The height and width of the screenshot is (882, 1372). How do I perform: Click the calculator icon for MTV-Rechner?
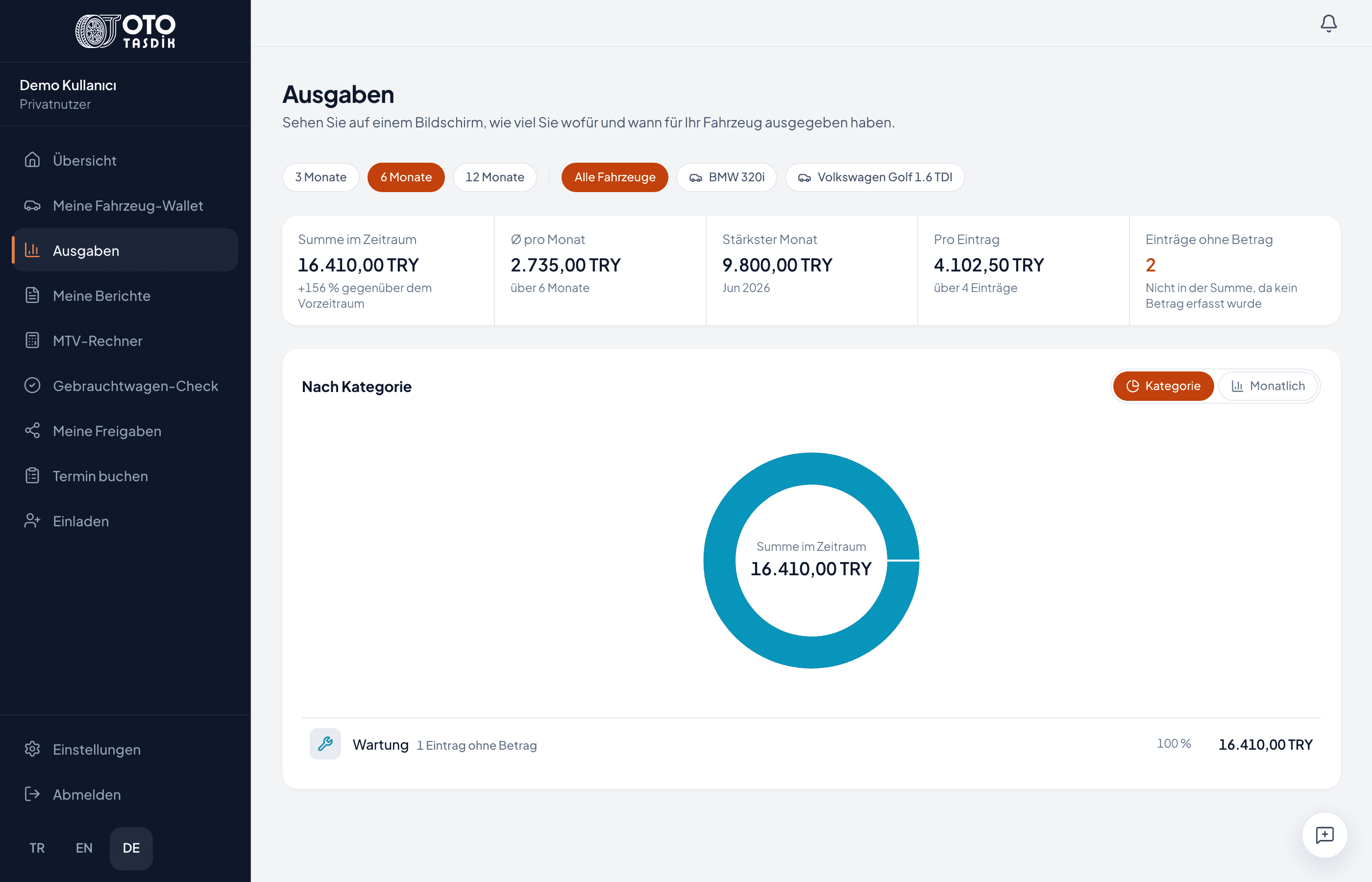[33, 340]
